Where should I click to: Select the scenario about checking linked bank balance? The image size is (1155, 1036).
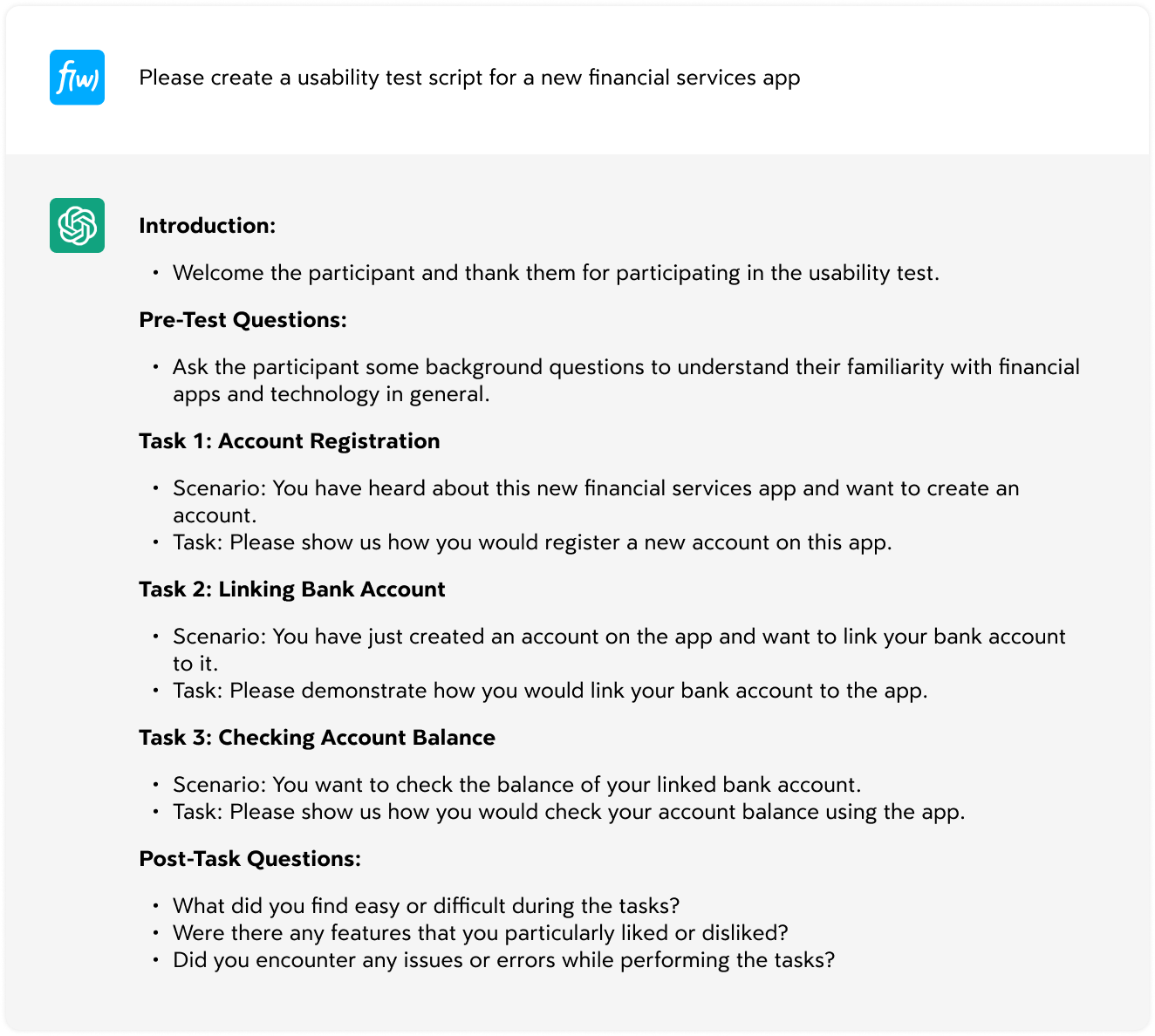516,785
